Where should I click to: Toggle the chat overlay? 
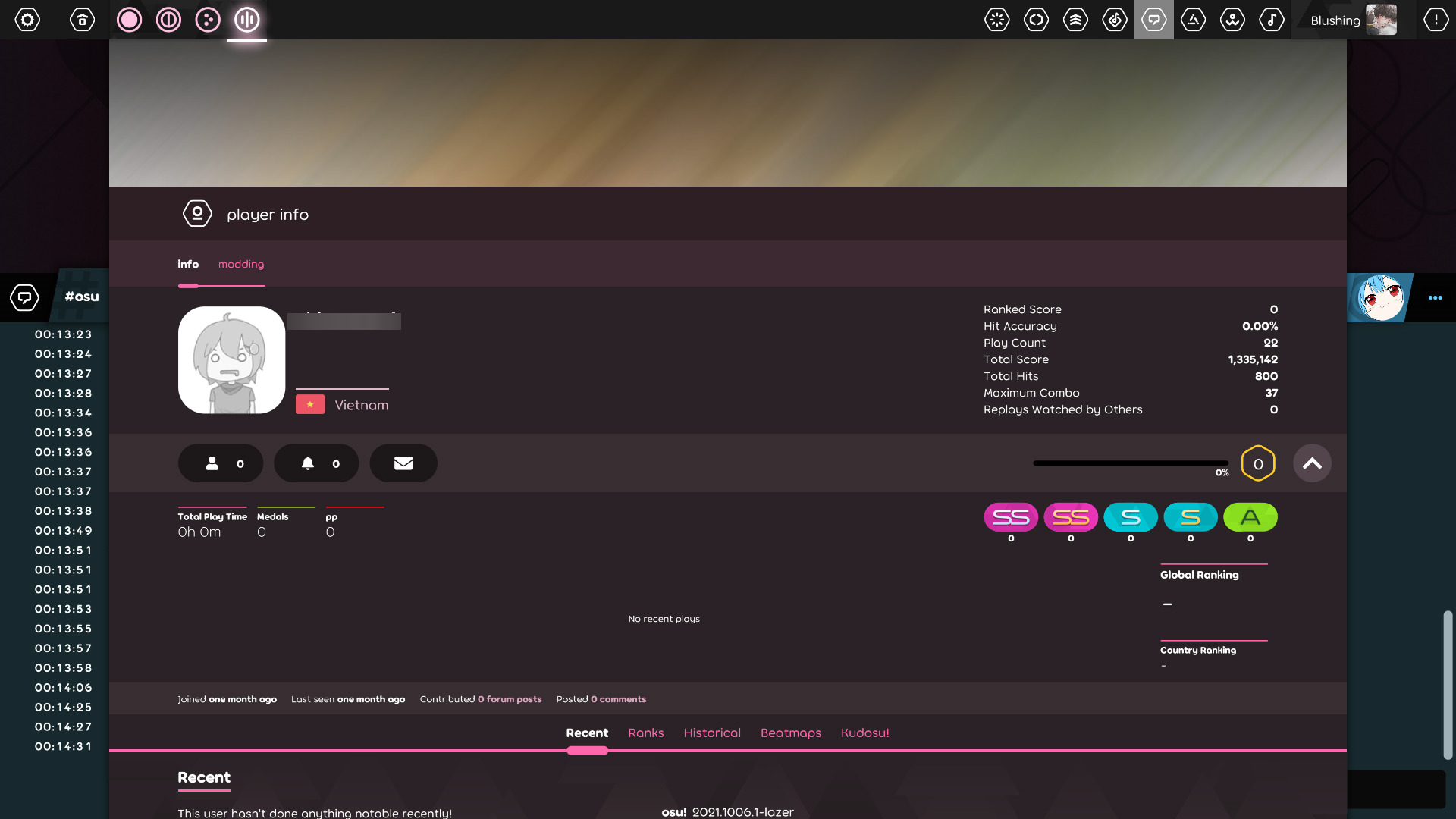(x=1154, y=20)
